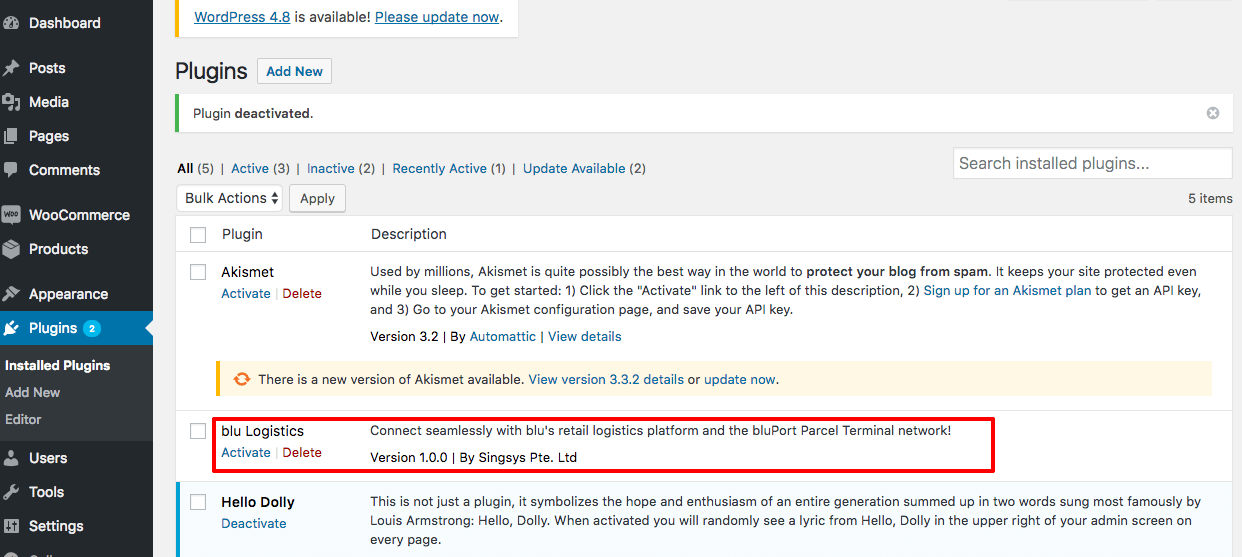Deactivate the Hello Dolly plugin

(254, 523)
